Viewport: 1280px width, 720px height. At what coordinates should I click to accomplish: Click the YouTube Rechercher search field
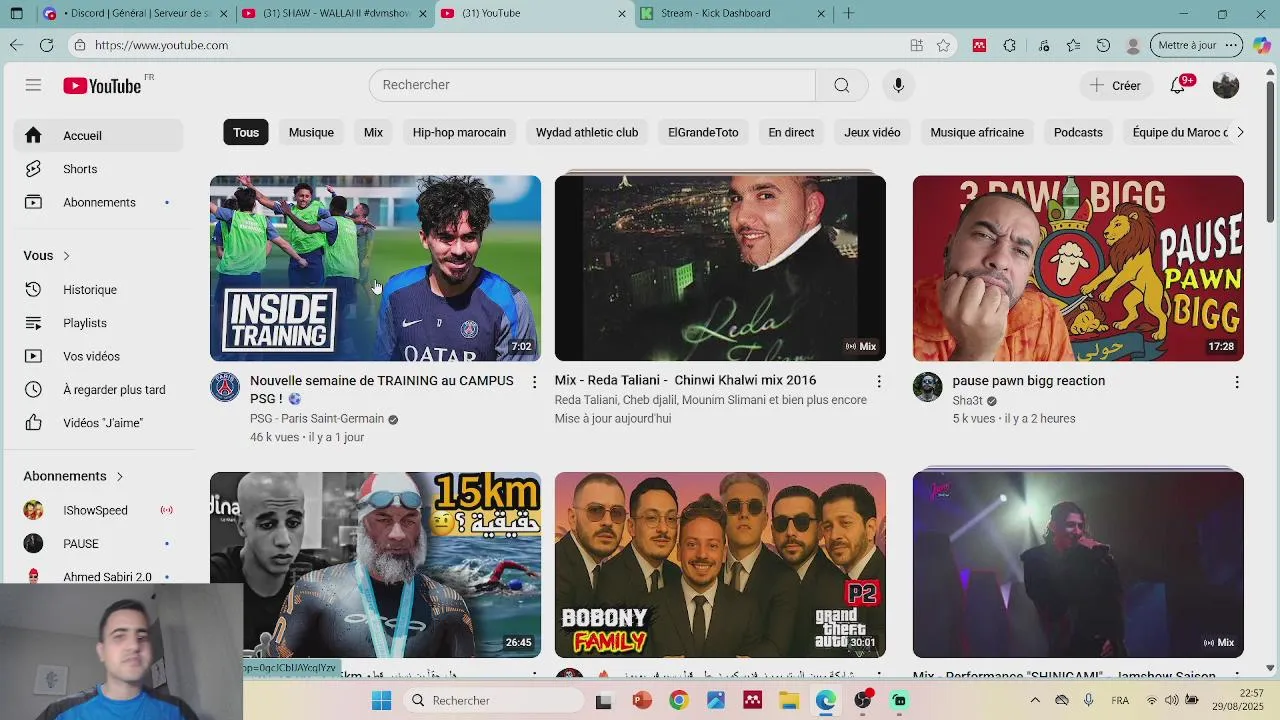(x=592, y=85)
